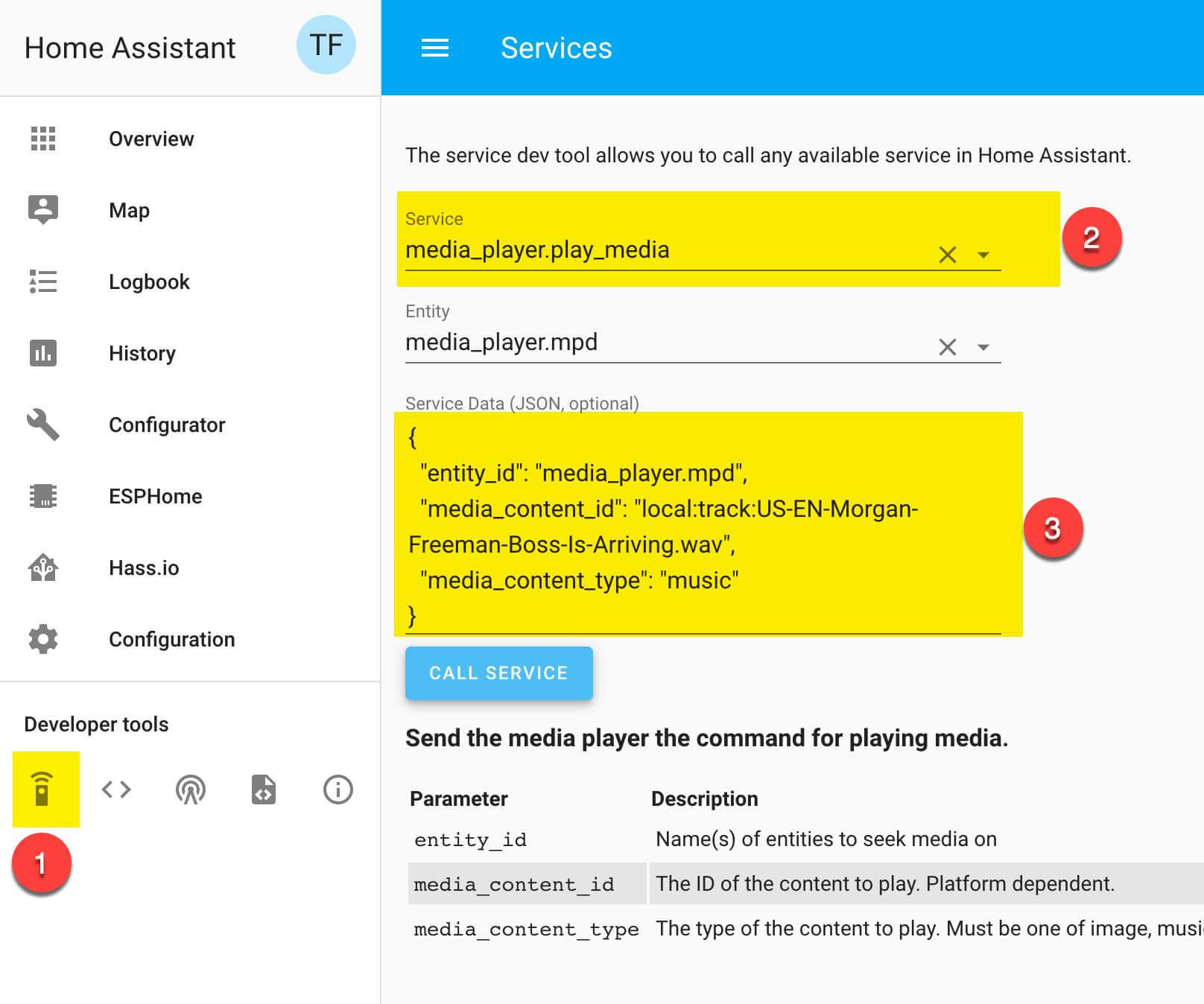Open the States developer tool file icon

point(264,789)
